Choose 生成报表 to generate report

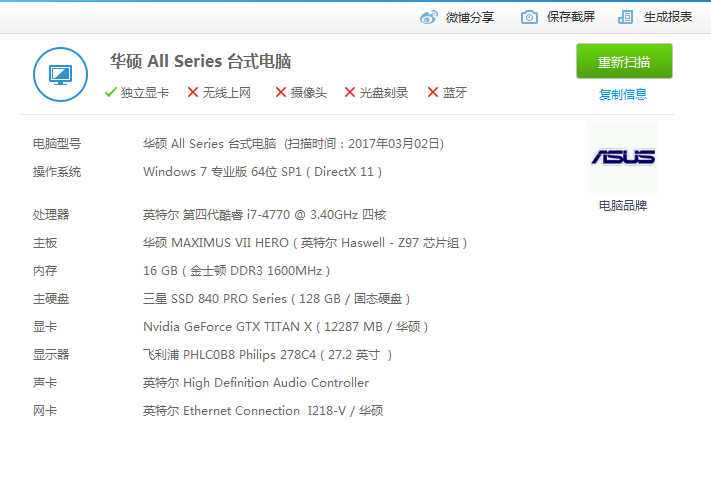click(x=667, y=17)
